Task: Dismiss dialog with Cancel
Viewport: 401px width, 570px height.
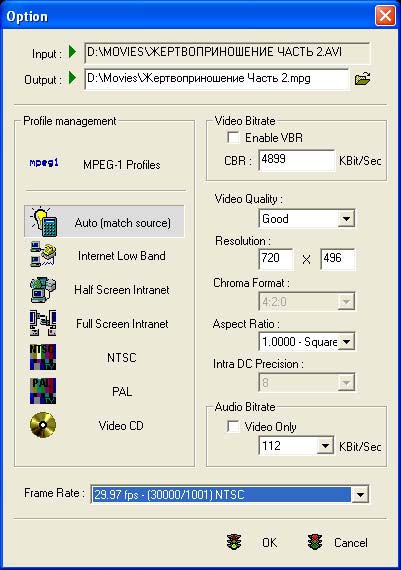Action: 351,543
